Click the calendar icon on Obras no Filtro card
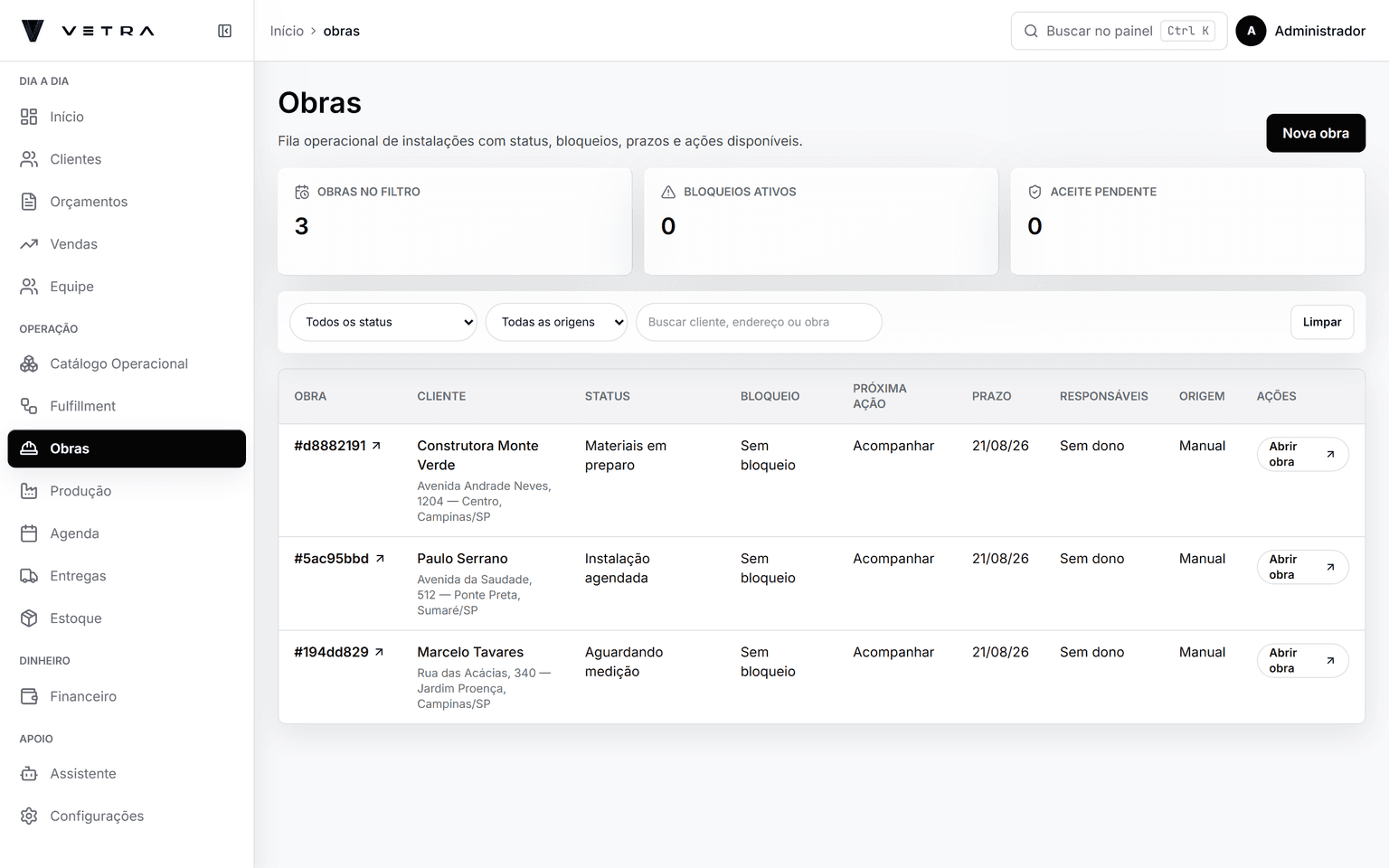This screenshot has width=1389, height=868. [302, 192]
